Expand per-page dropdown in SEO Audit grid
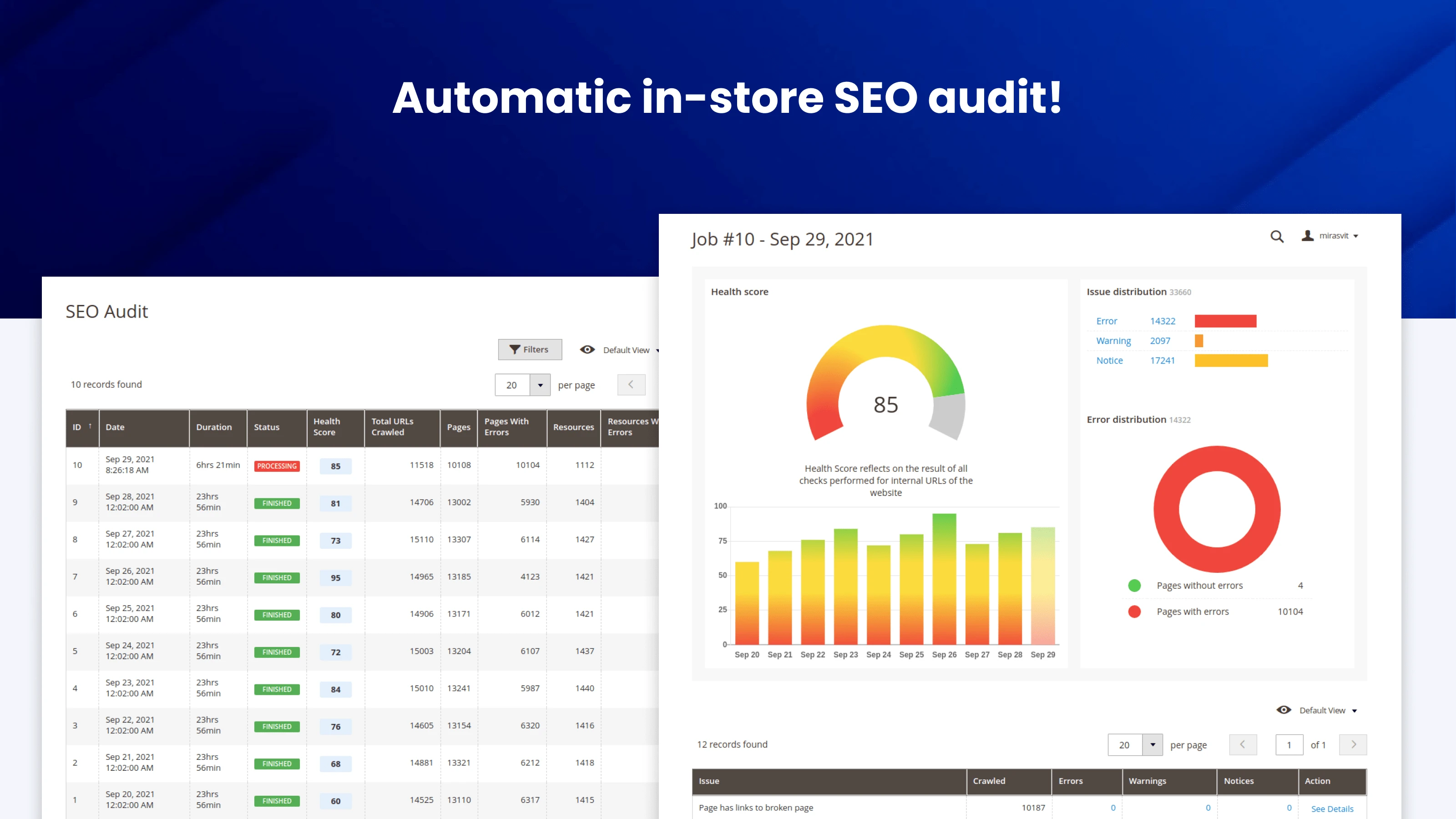The height and width of the screenshot is (819, 1456). tap(540, 385)
